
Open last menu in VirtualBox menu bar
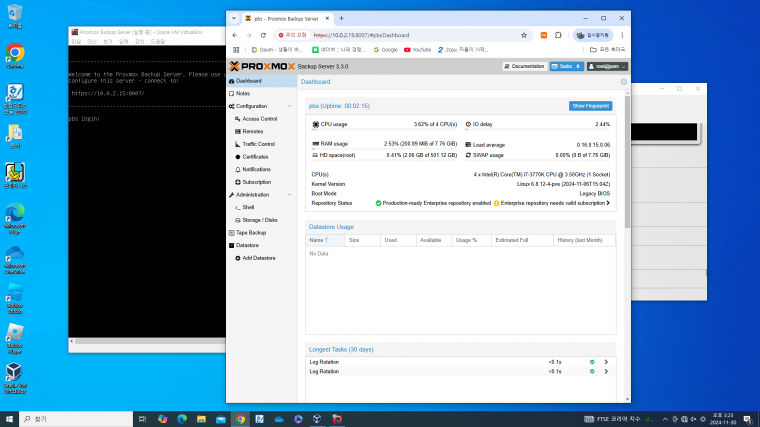(x=158, y=42)
